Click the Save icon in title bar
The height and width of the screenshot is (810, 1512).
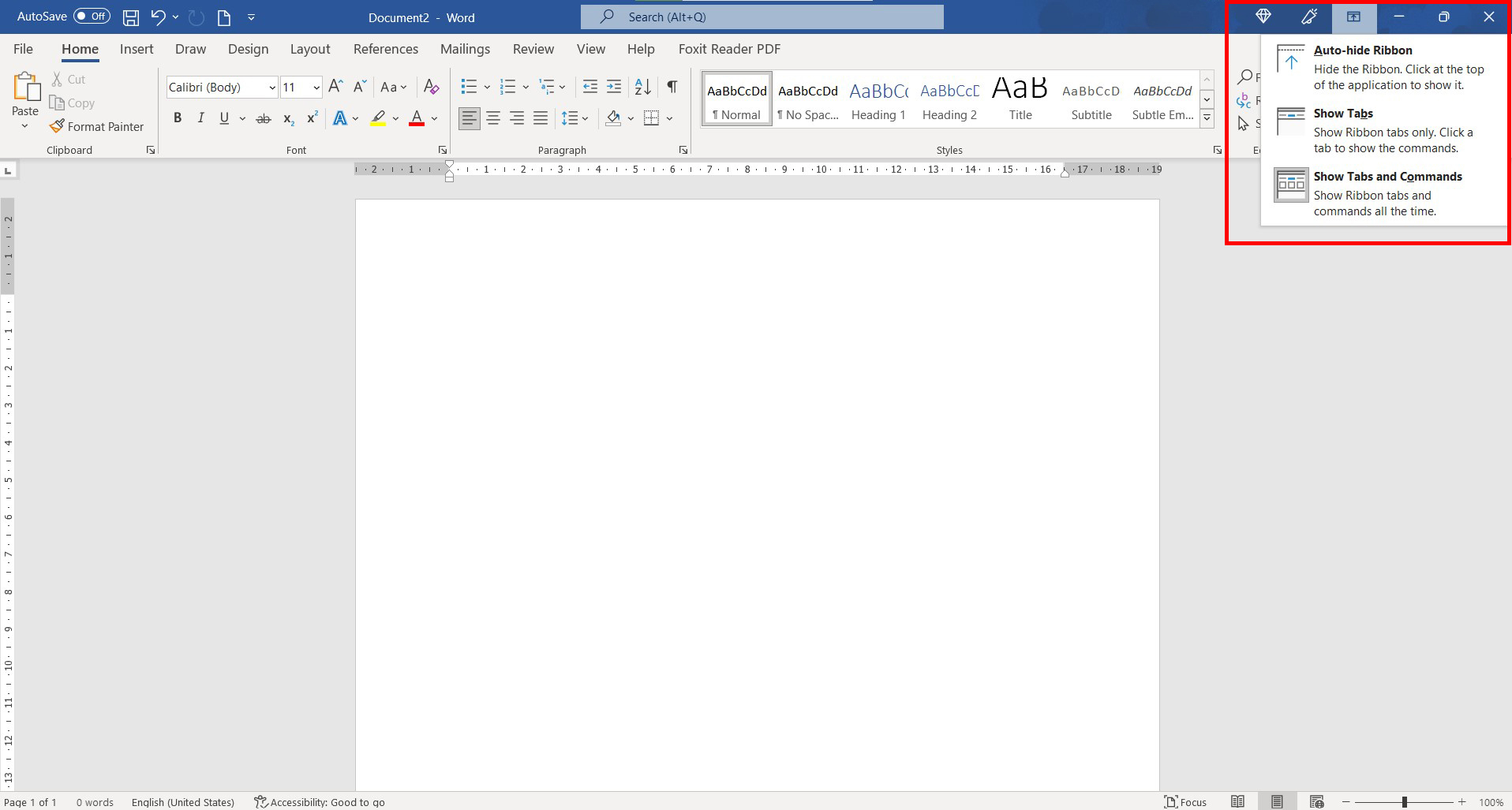pyautogui.click(x=131, y=17)
